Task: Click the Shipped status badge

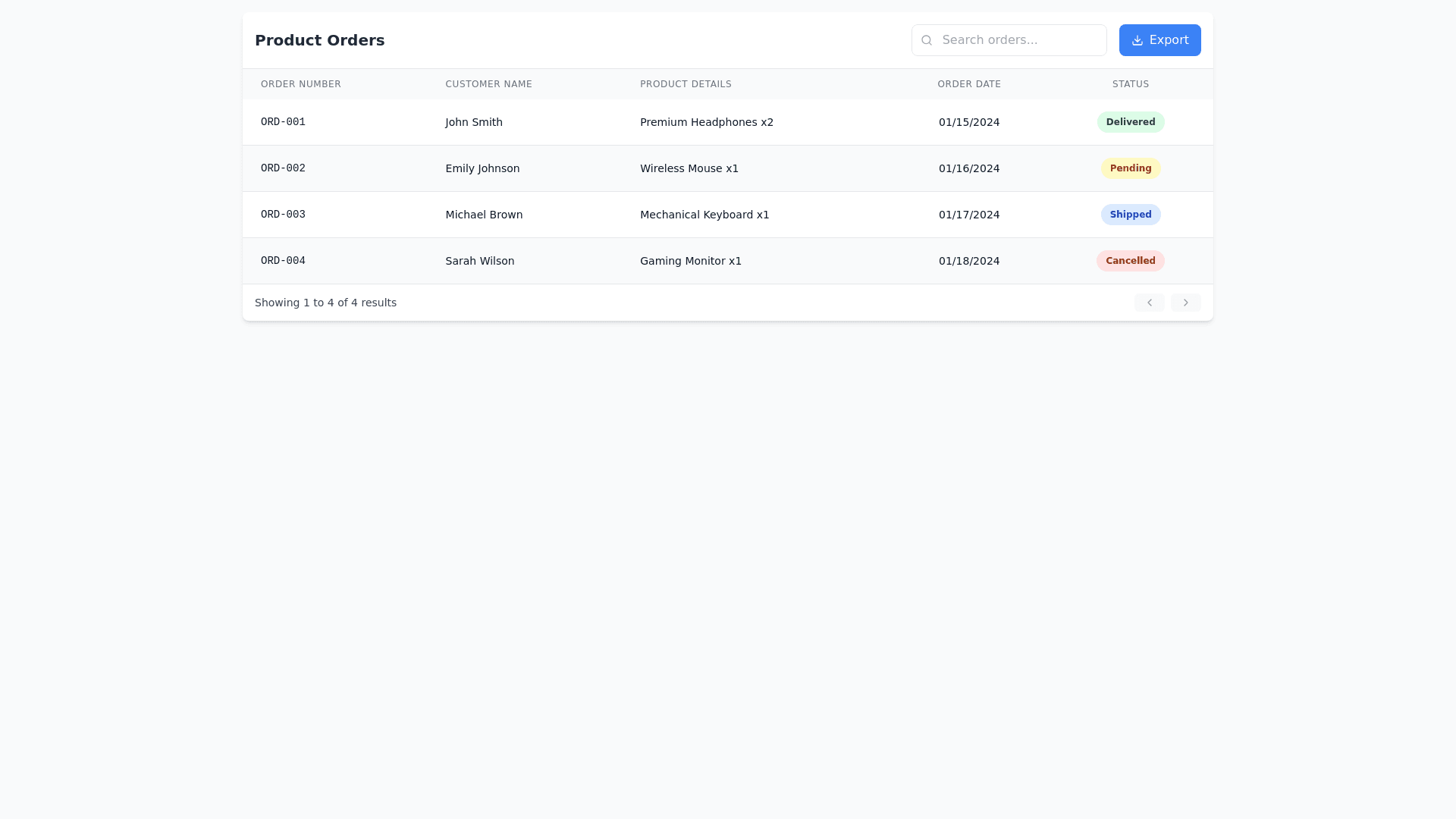Action: pos(1130,215)
